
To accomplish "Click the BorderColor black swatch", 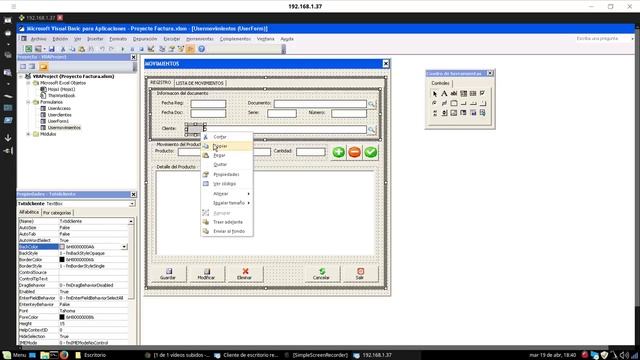I will coord(62,260).
